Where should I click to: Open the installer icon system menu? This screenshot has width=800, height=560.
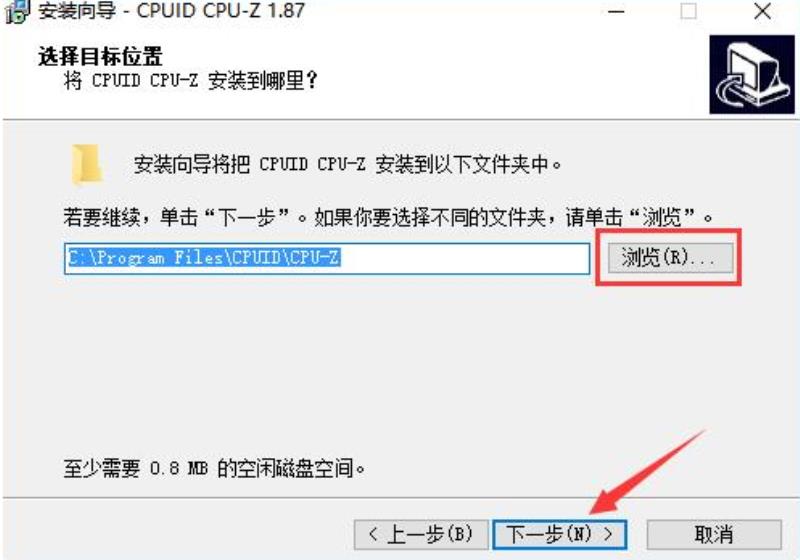tap(16, 11)
